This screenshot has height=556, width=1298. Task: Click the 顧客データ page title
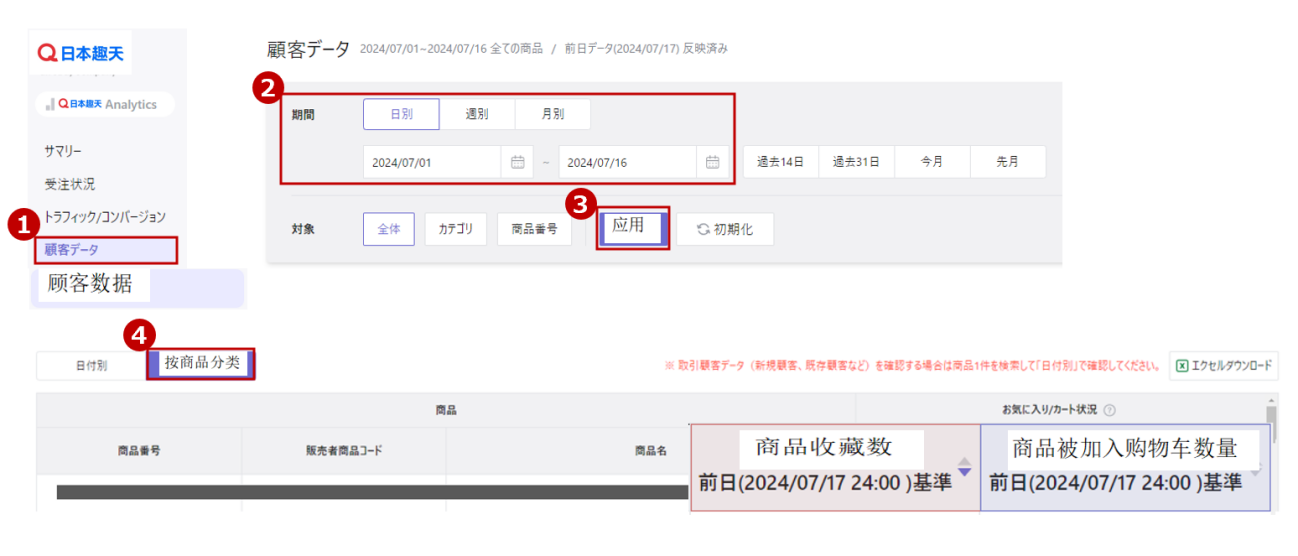[x=309, y=49]
